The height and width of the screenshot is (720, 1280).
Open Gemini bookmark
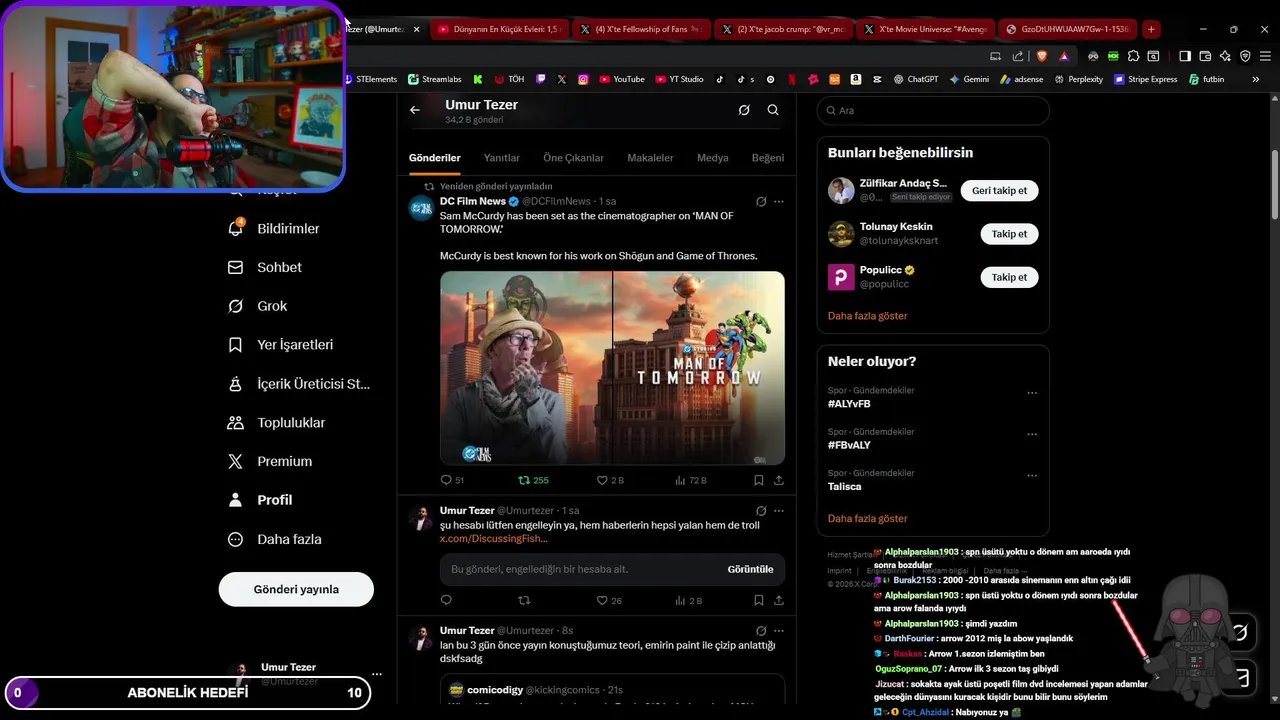click(969, 79)
